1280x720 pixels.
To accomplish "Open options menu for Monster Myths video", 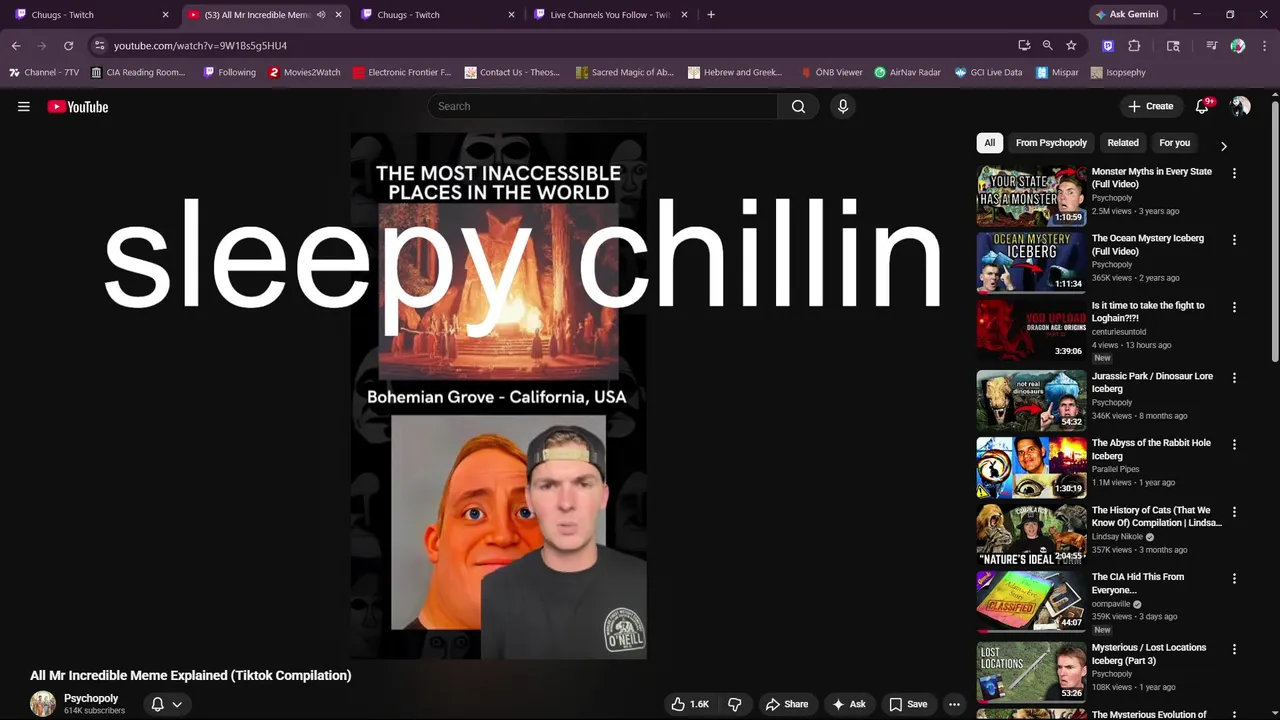I will click(1234, 173).
